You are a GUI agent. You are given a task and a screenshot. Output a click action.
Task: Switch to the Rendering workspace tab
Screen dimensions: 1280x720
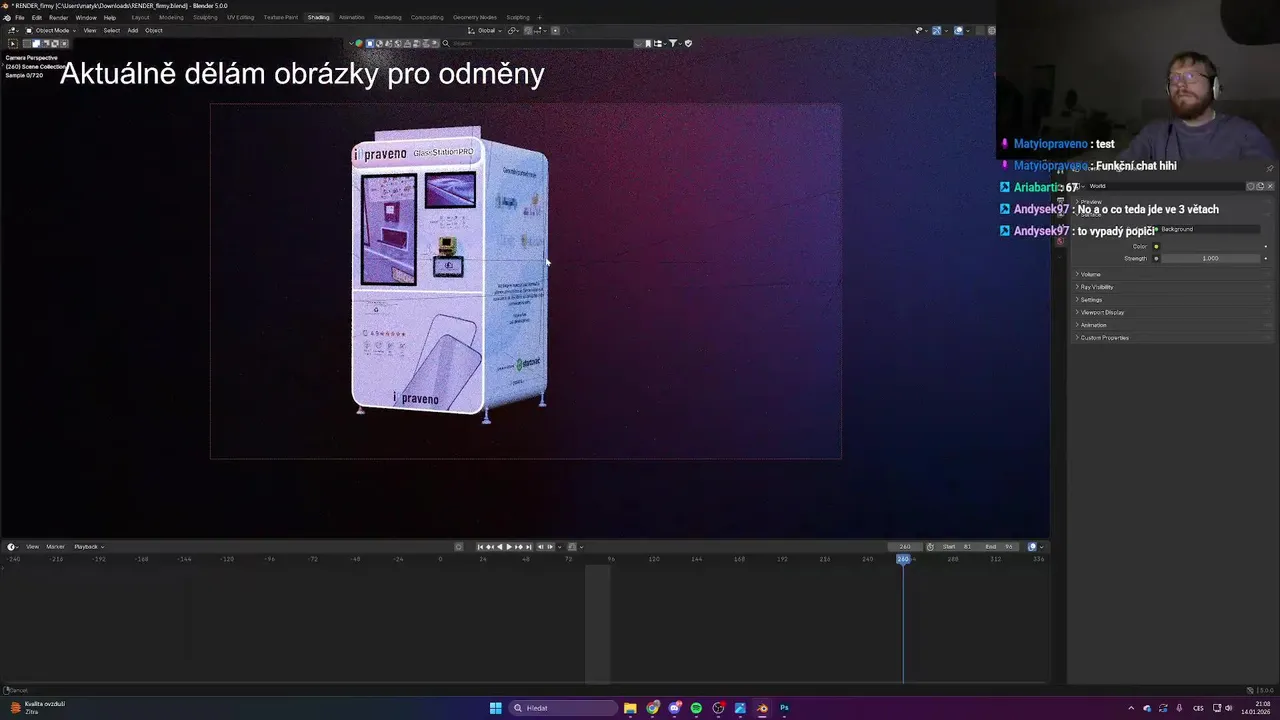click(388, 17)
